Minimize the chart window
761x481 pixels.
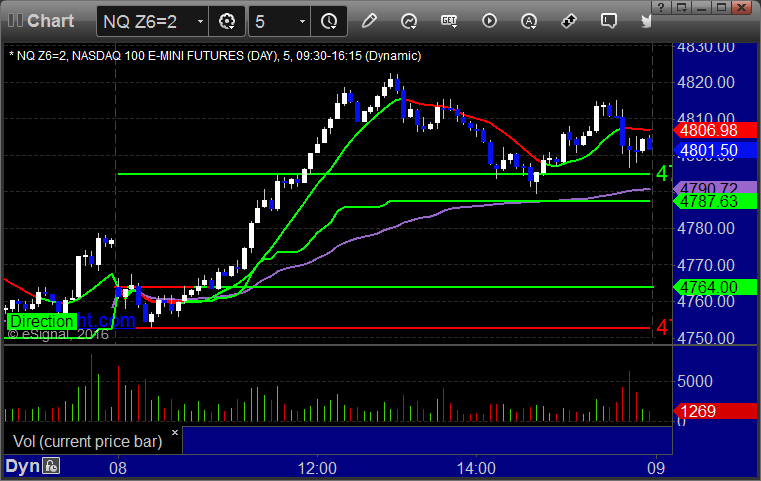701,7
